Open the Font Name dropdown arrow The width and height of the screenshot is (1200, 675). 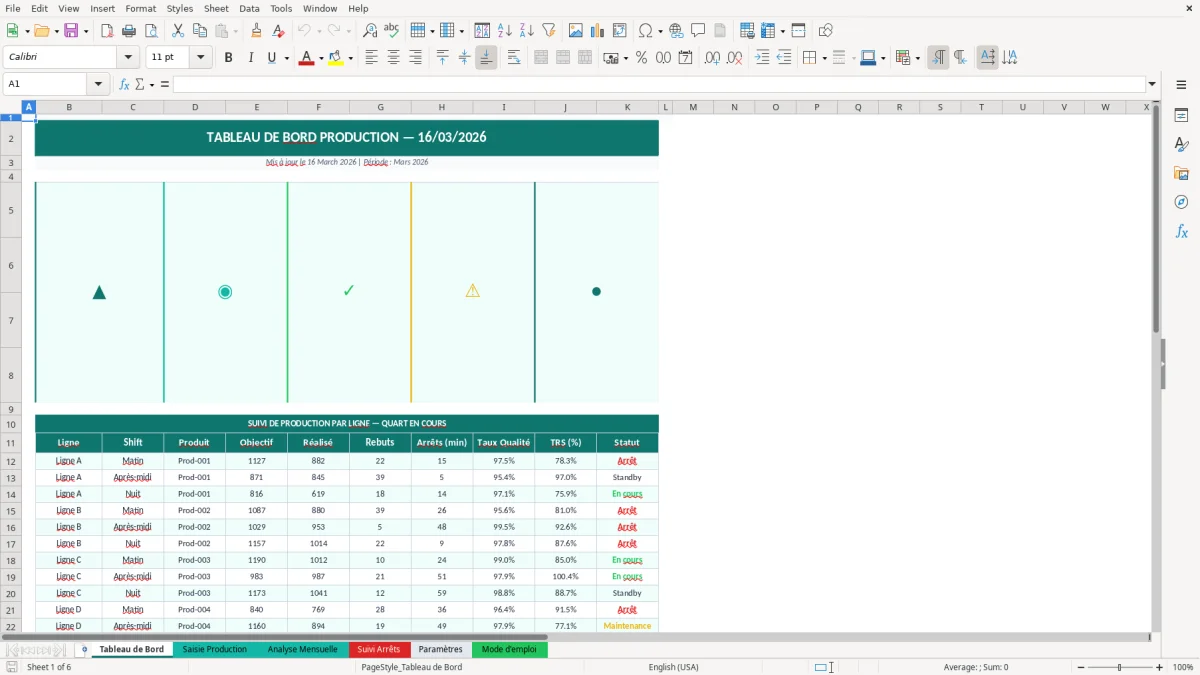(128, 58)
